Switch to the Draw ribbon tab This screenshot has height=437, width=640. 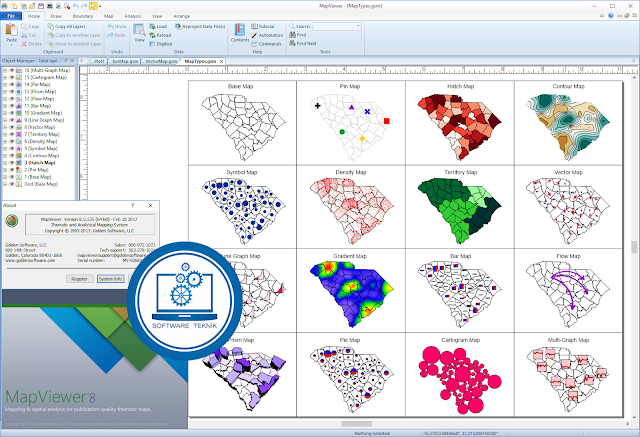pyautogui.click(x=56, y=16)
